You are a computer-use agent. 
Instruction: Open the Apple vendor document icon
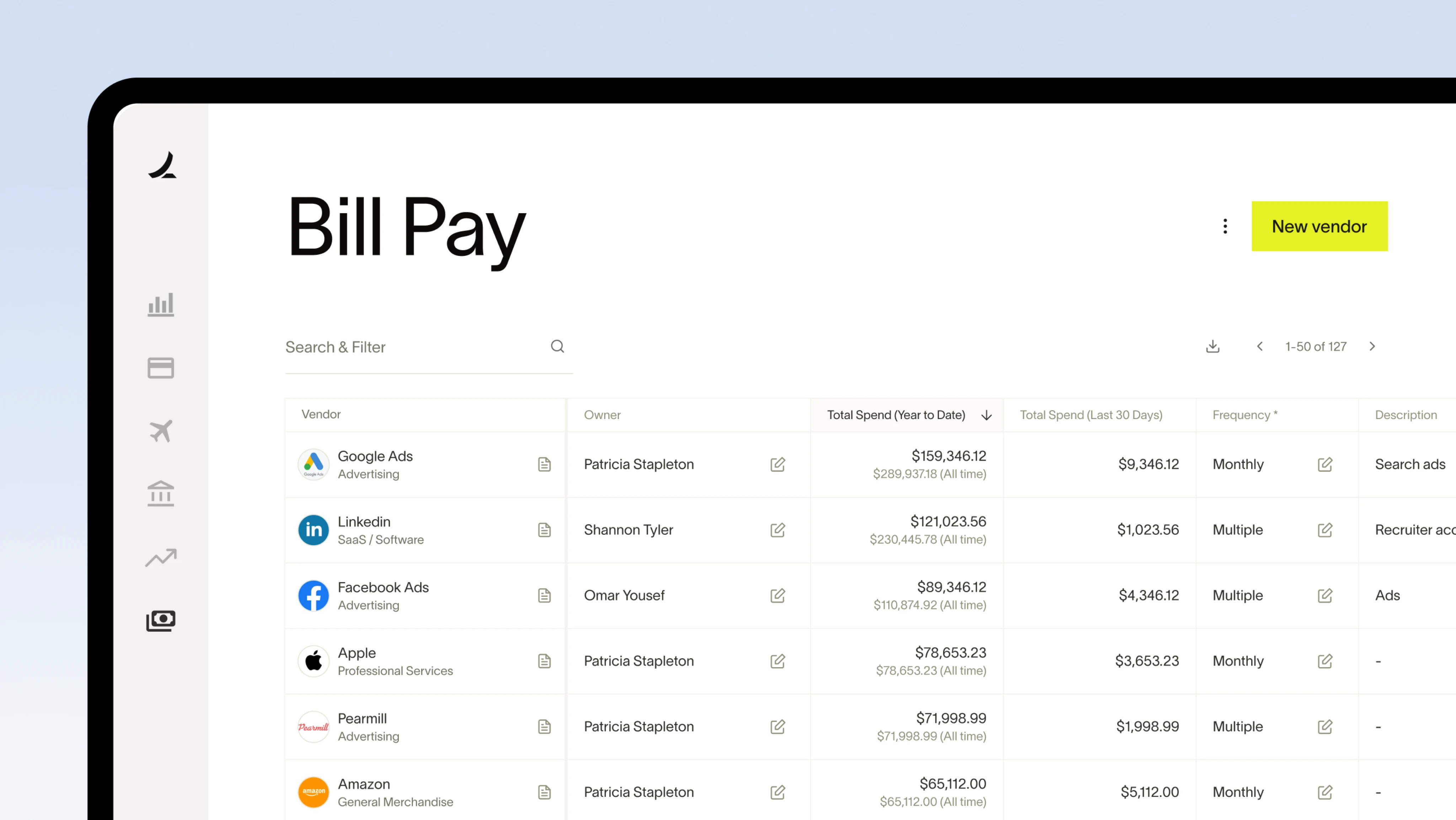click(x=544, y=661)
